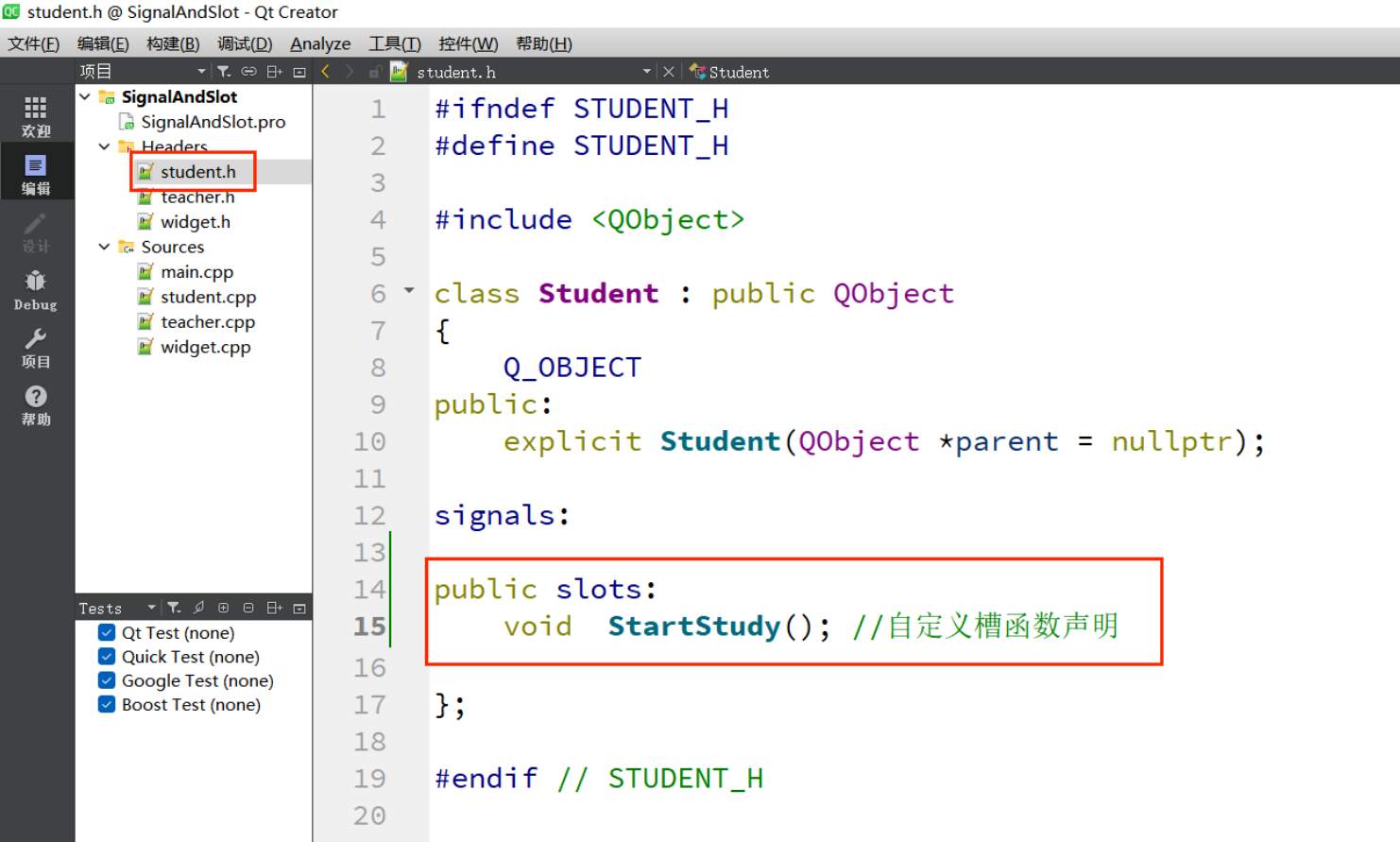This screenshot has width=1400, height=842.
Task: Go back in editor navigation history
Action: coord(326,72)
